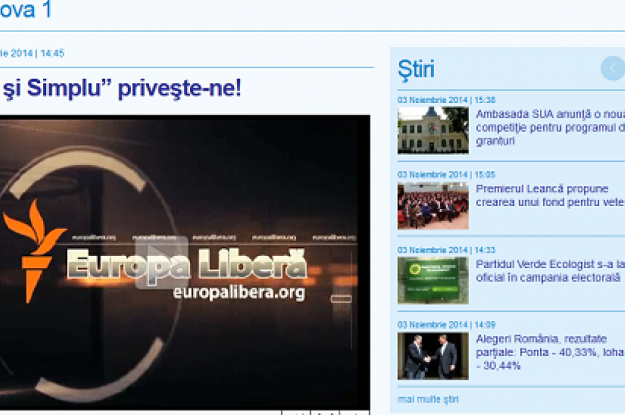Image resolution: width=625 pixels, height=415 pixels.
Task: Click the 'mai multe știri' link
Action: pos(428,399)
